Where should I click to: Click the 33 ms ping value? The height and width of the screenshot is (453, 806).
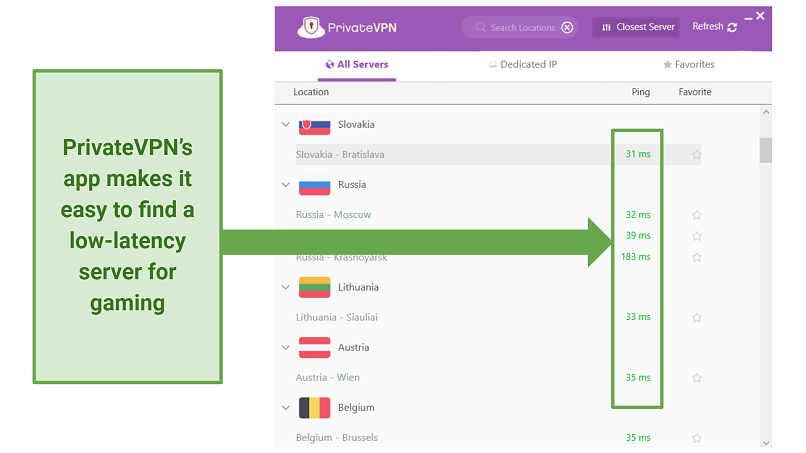tap(638, 317)
